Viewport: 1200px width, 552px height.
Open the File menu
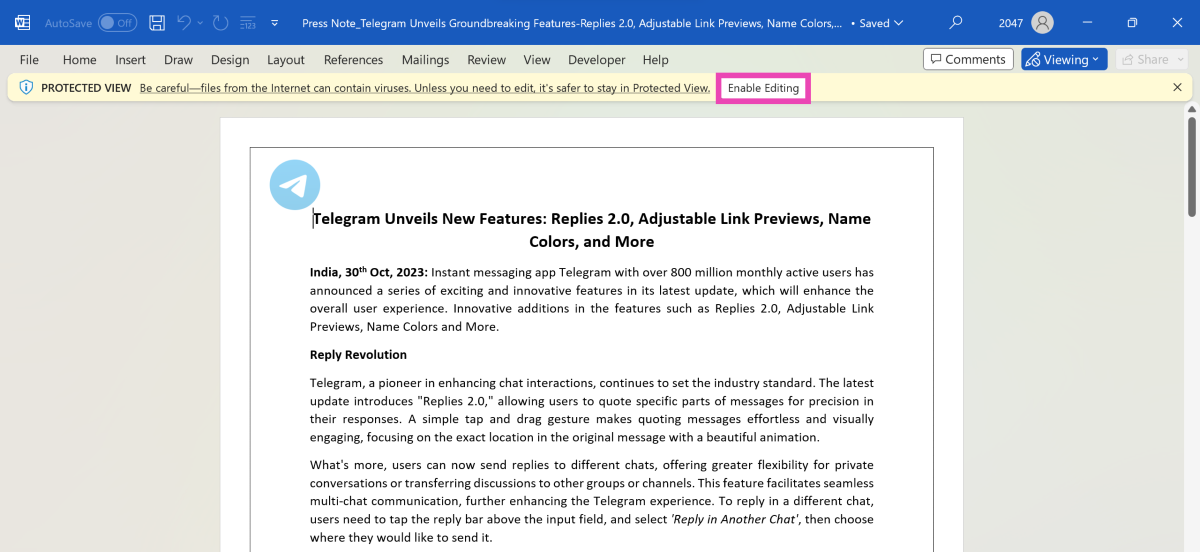click(x=29, y=60)
